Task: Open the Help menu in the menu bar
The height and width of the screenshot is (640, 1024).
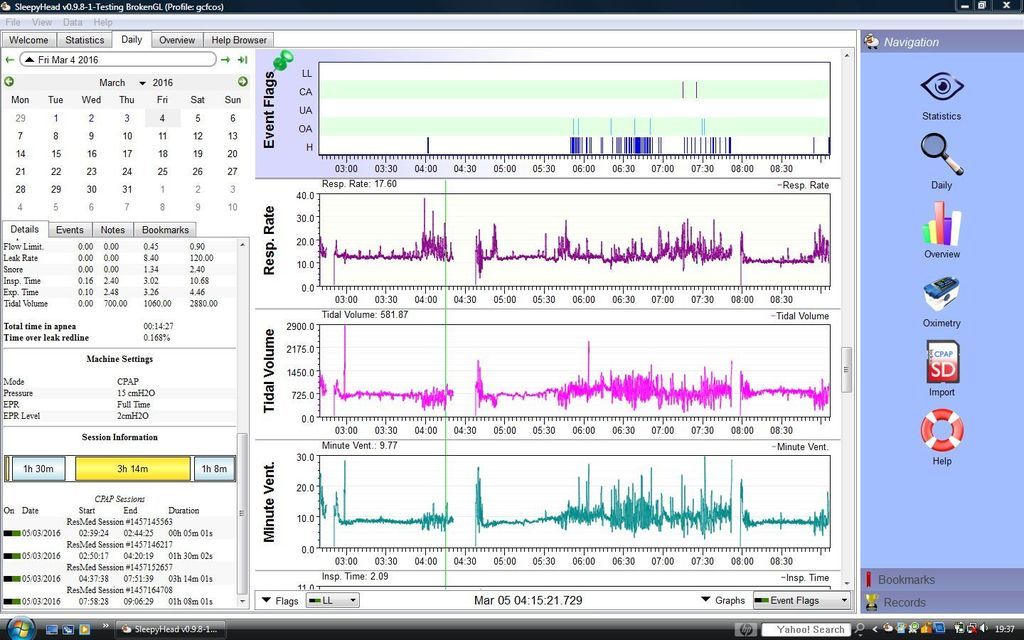Action: [103, 22]
